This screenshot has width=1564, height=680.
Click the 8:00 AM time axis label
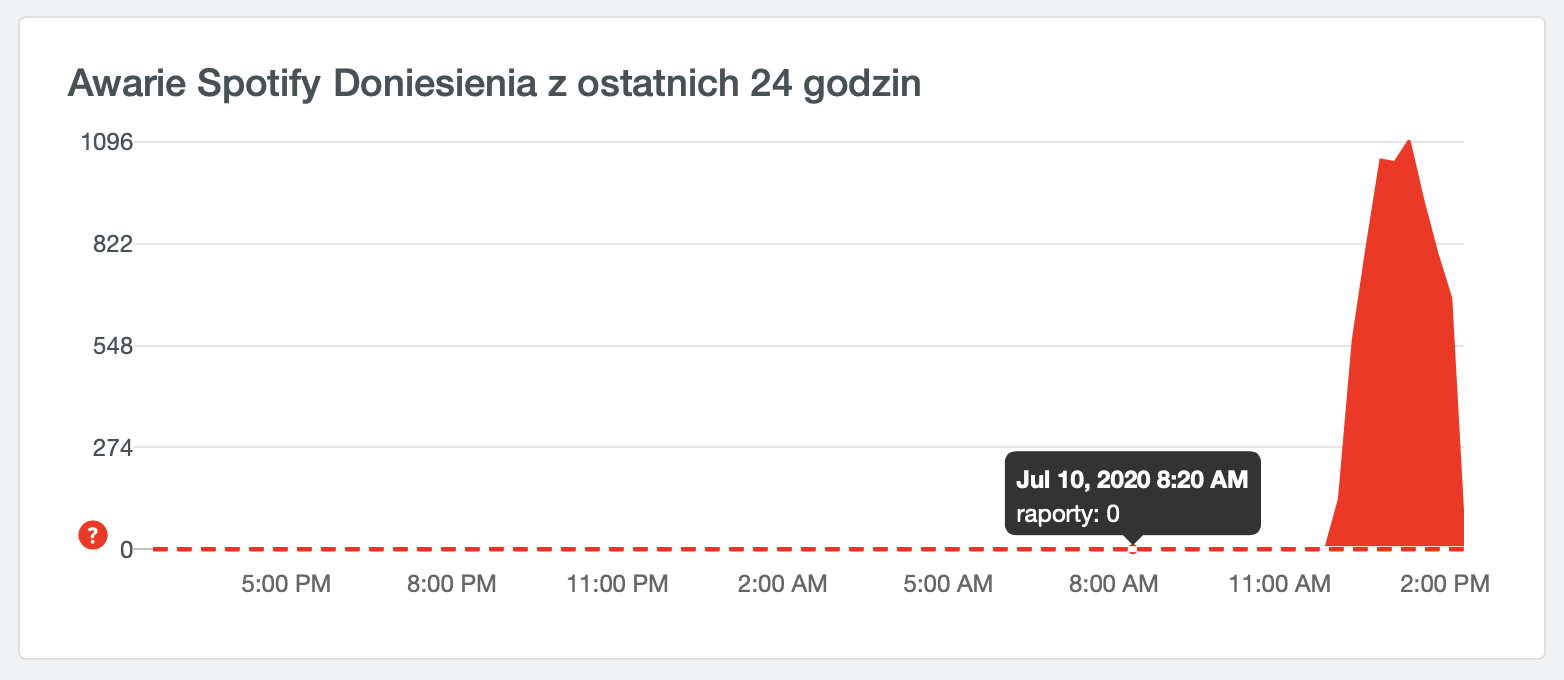pyautogui.click(x=1113, y=584)
